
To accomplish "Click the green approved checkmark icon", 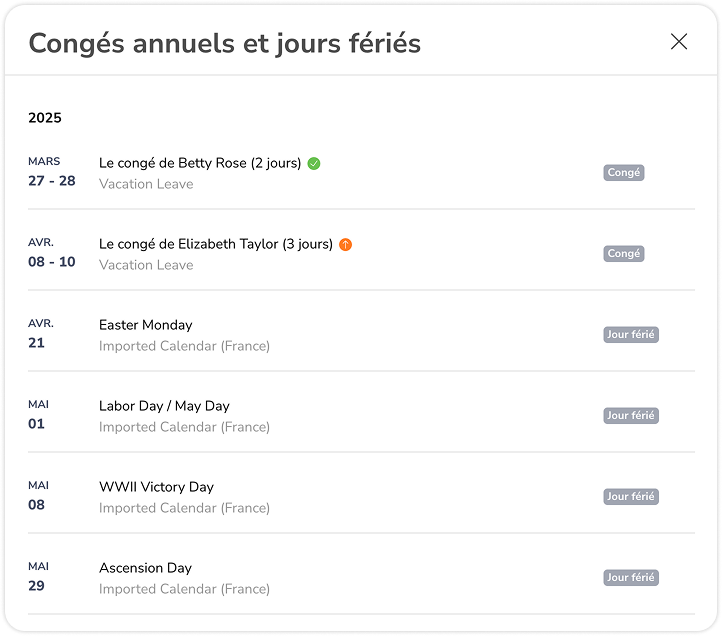I will point(314,163).
